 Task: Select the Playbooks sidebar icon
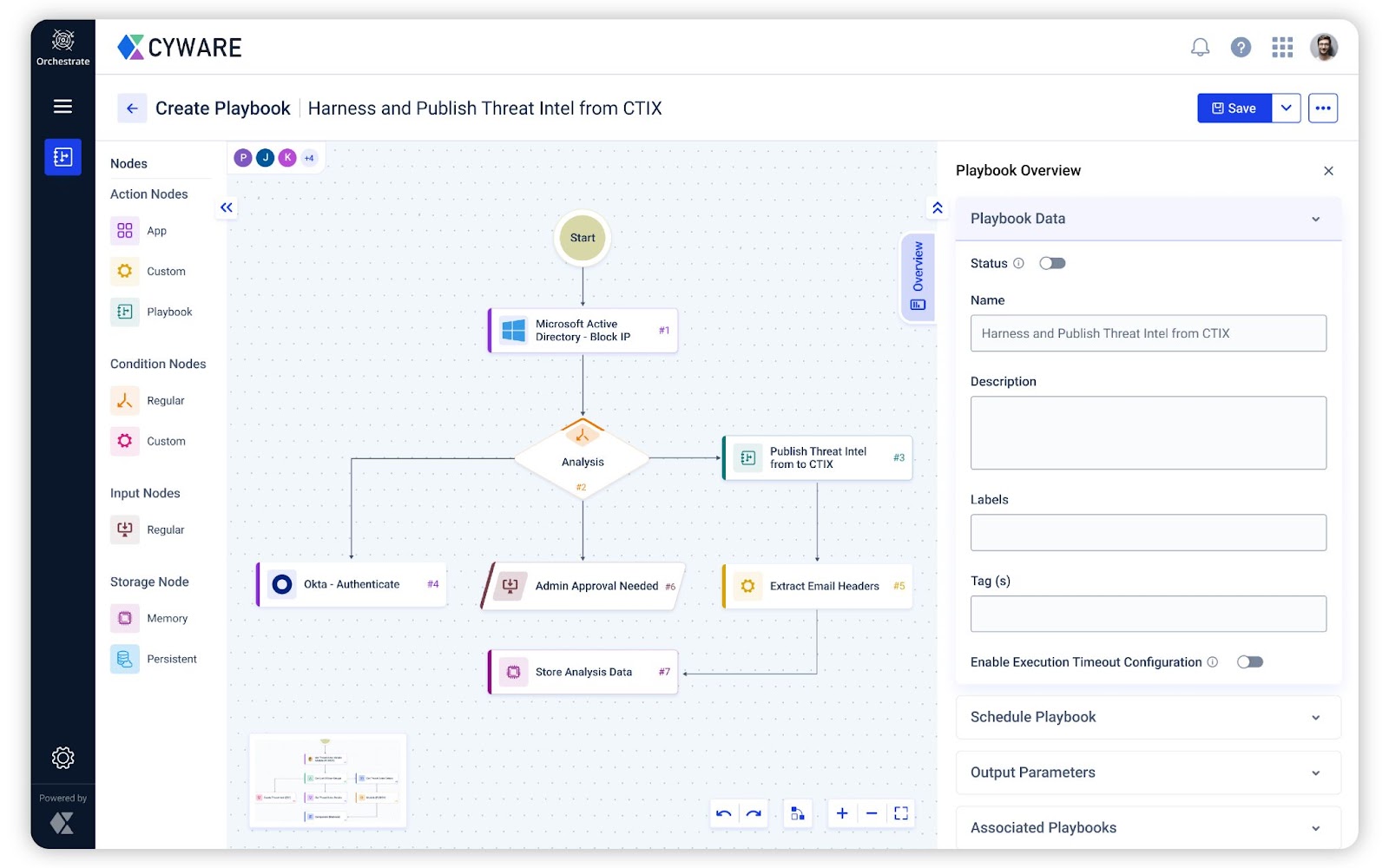click(63, 157)
